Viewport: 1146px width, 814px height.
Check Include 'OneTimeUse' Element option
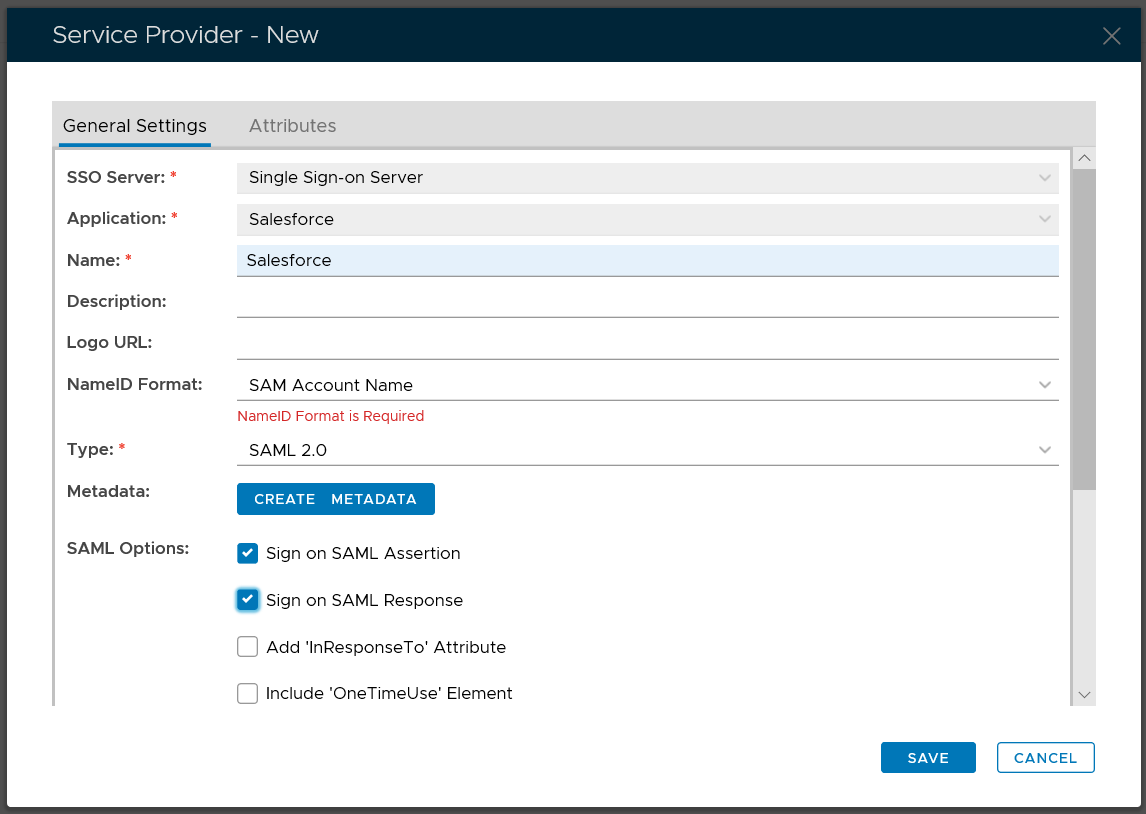pos(248,693)
